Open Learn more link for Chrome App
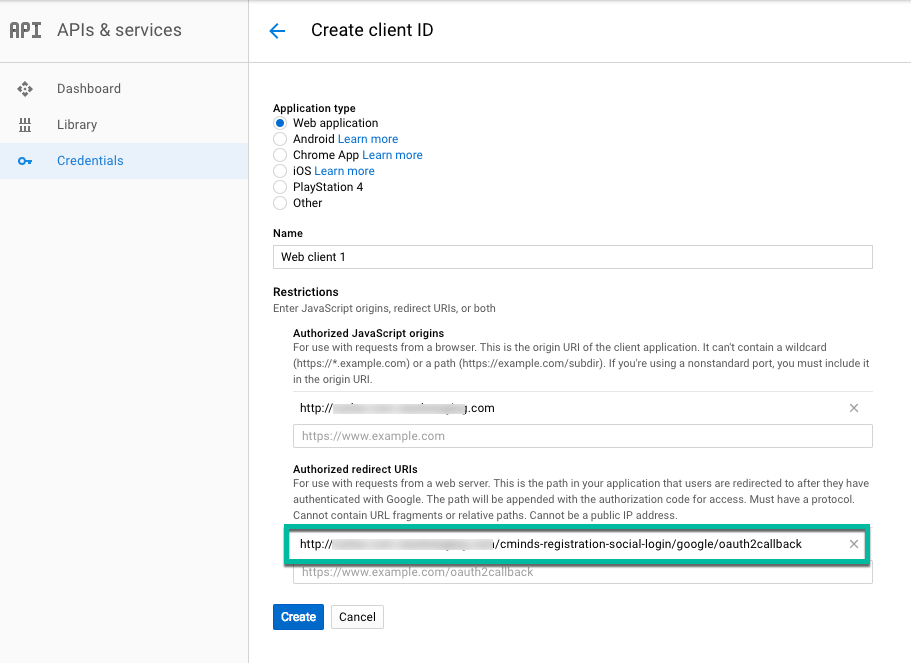 tap(392, 155)
